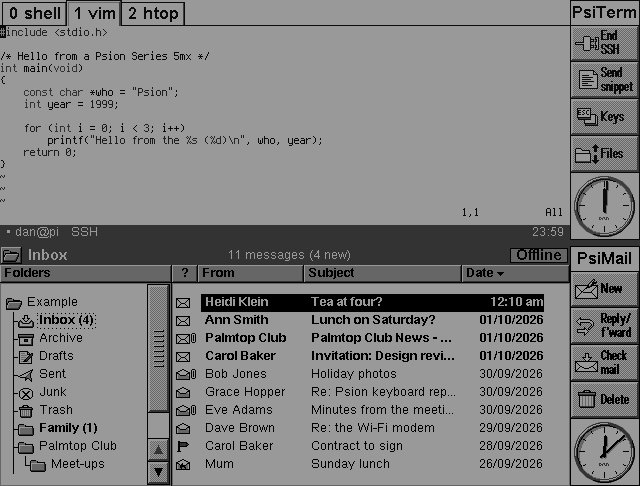Click the Inbox tray icon in folder tree
This screenshot has width=640, height=486.
pyautogui.click(x=26, y=321)
